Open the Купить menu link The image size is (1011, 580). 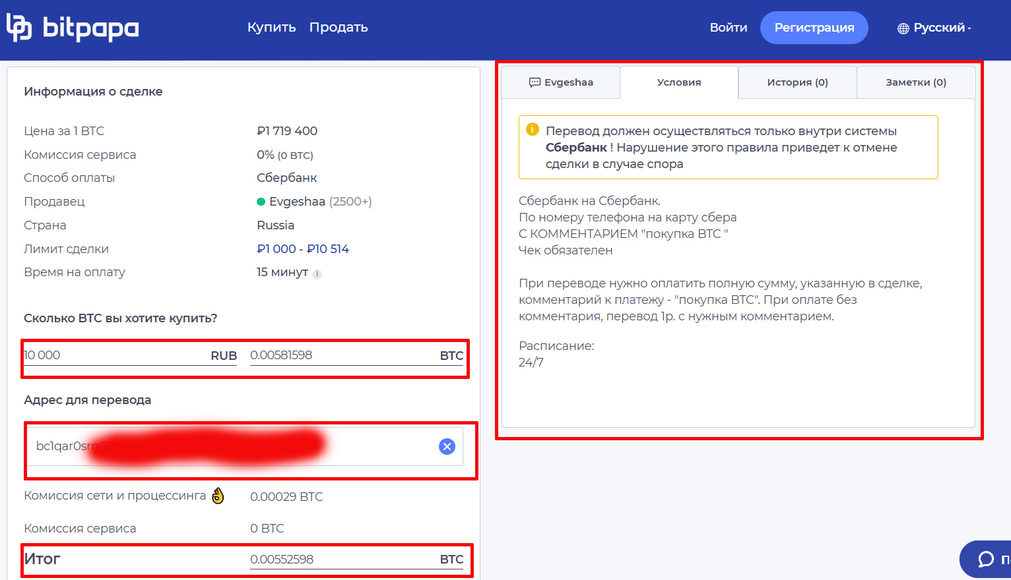271,28
